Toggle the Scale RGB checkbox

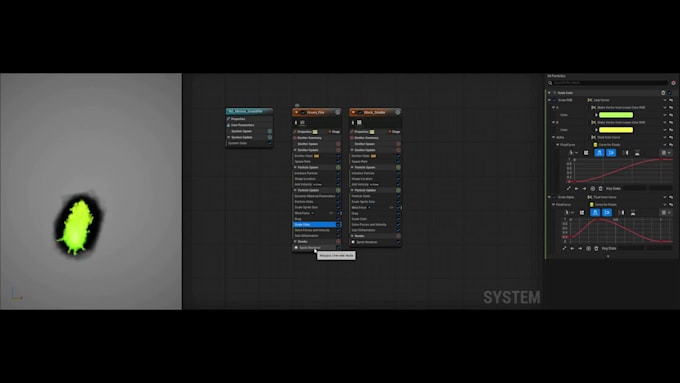[554, 100]
